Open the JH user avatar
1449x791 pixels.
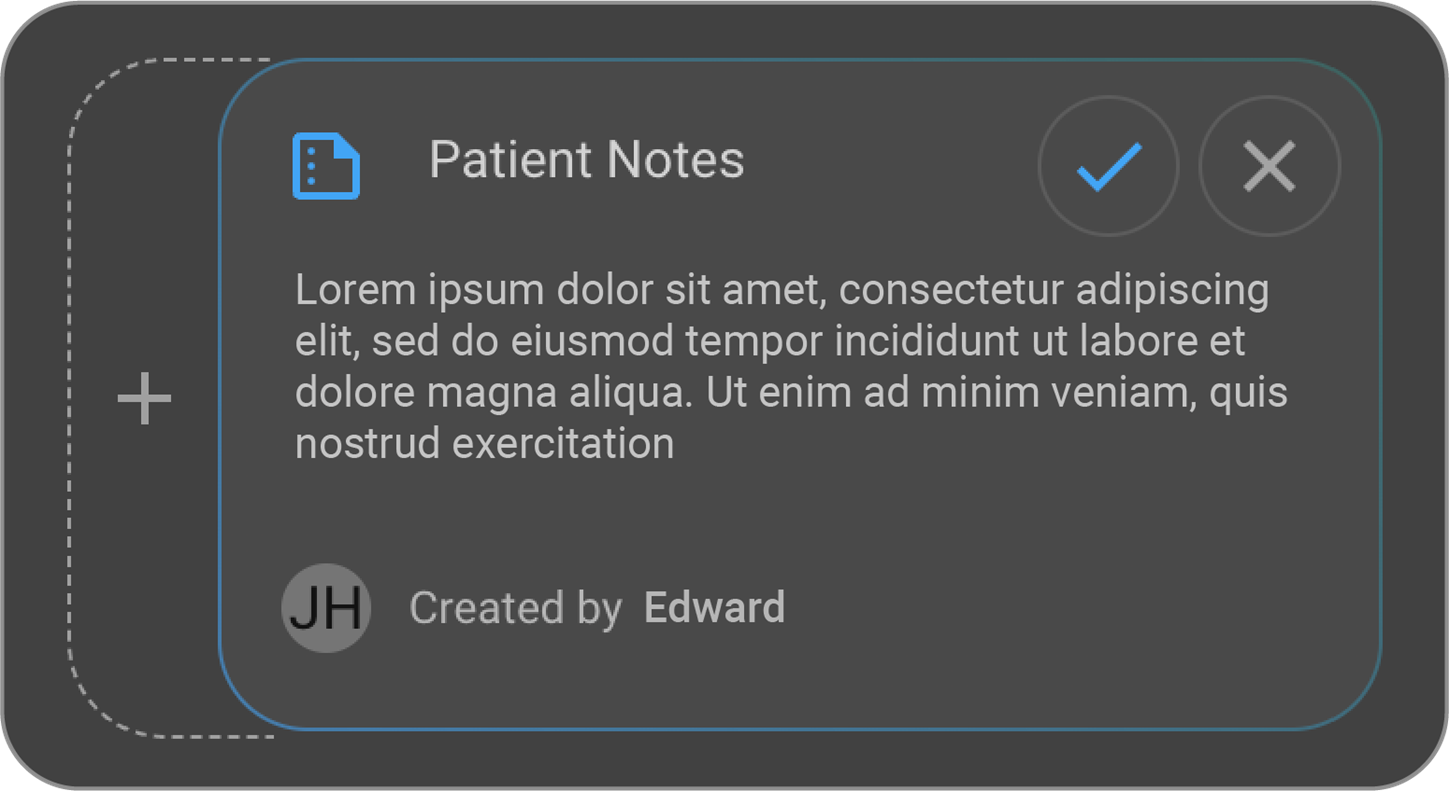point(326,608)
